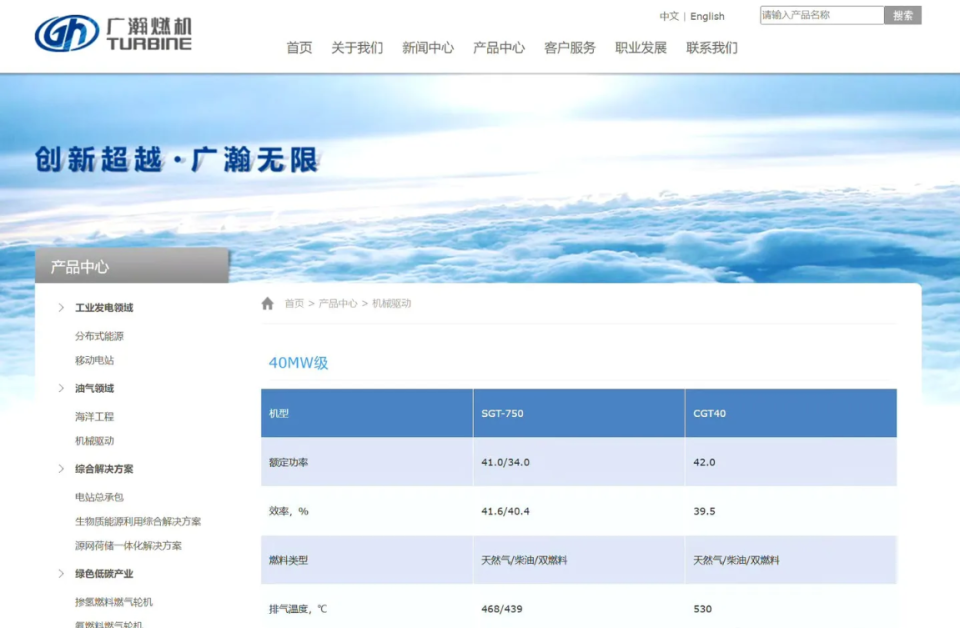Open the 新闻中心 navigation menu

[x=428, y=47]
